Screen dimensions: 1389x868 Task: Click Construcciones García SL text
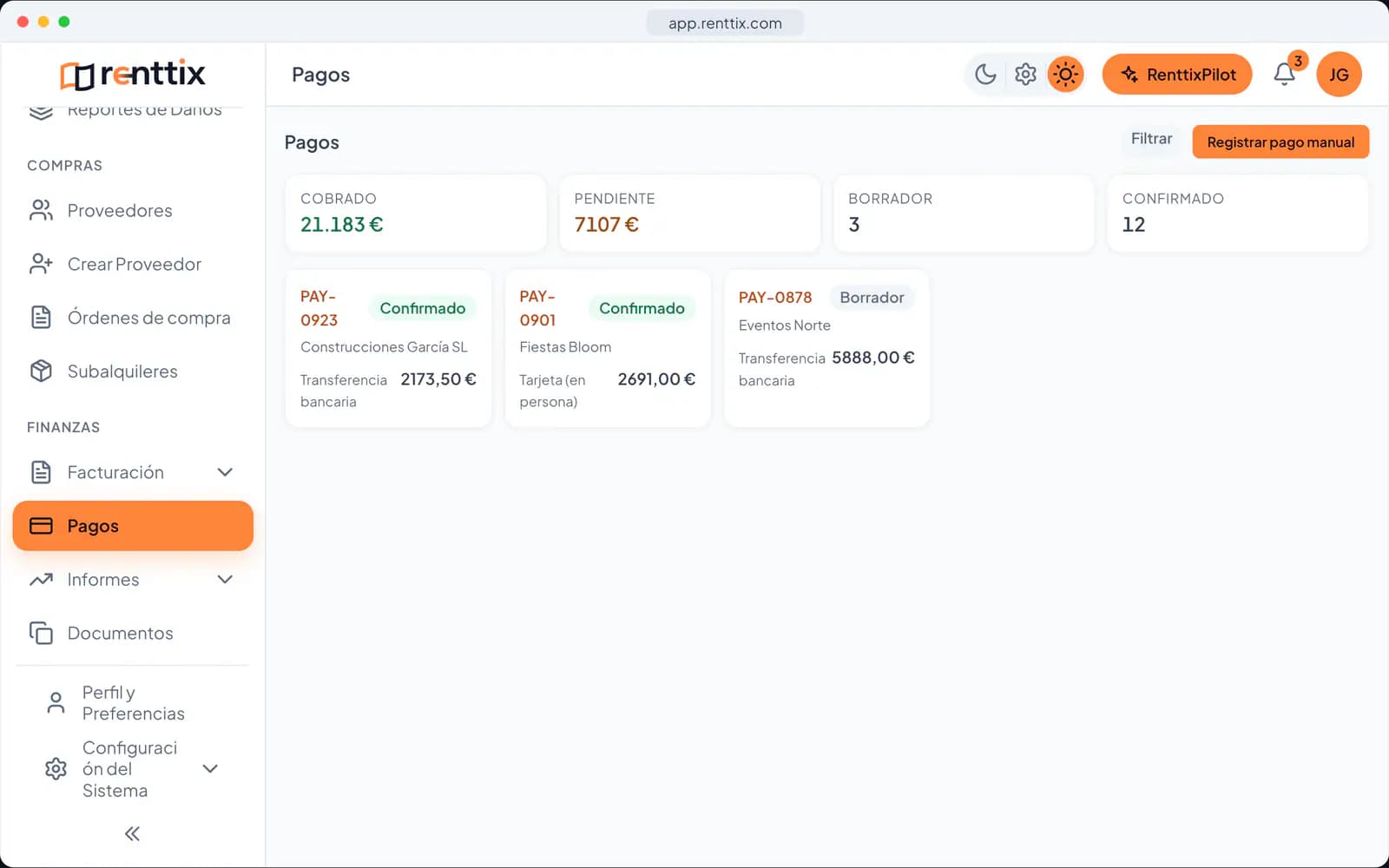coord(384,347)
